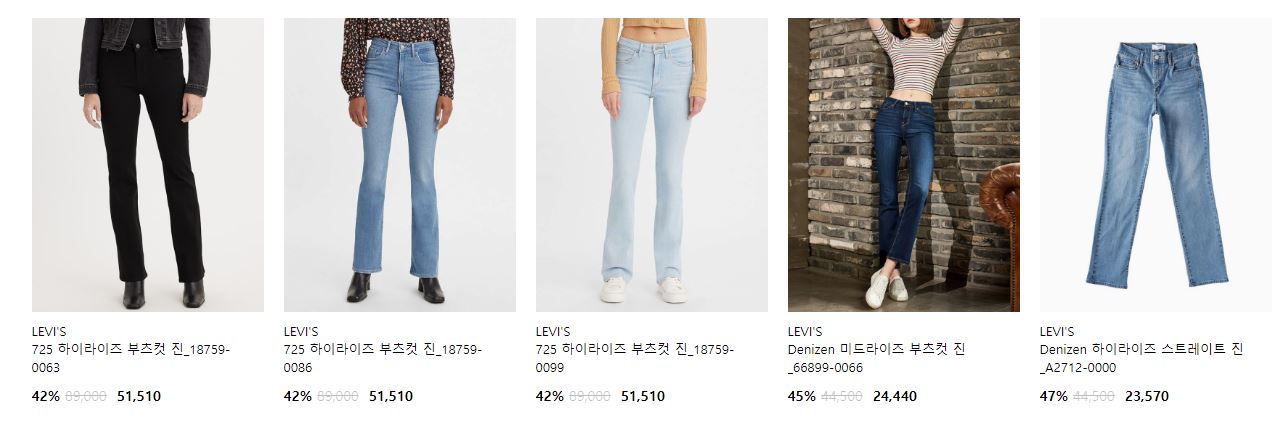Image resolution: width=1274 pixels, height=428 pixels.
Task: Open the black bootcut jeans product image
Action: click(x=148, y=165)
